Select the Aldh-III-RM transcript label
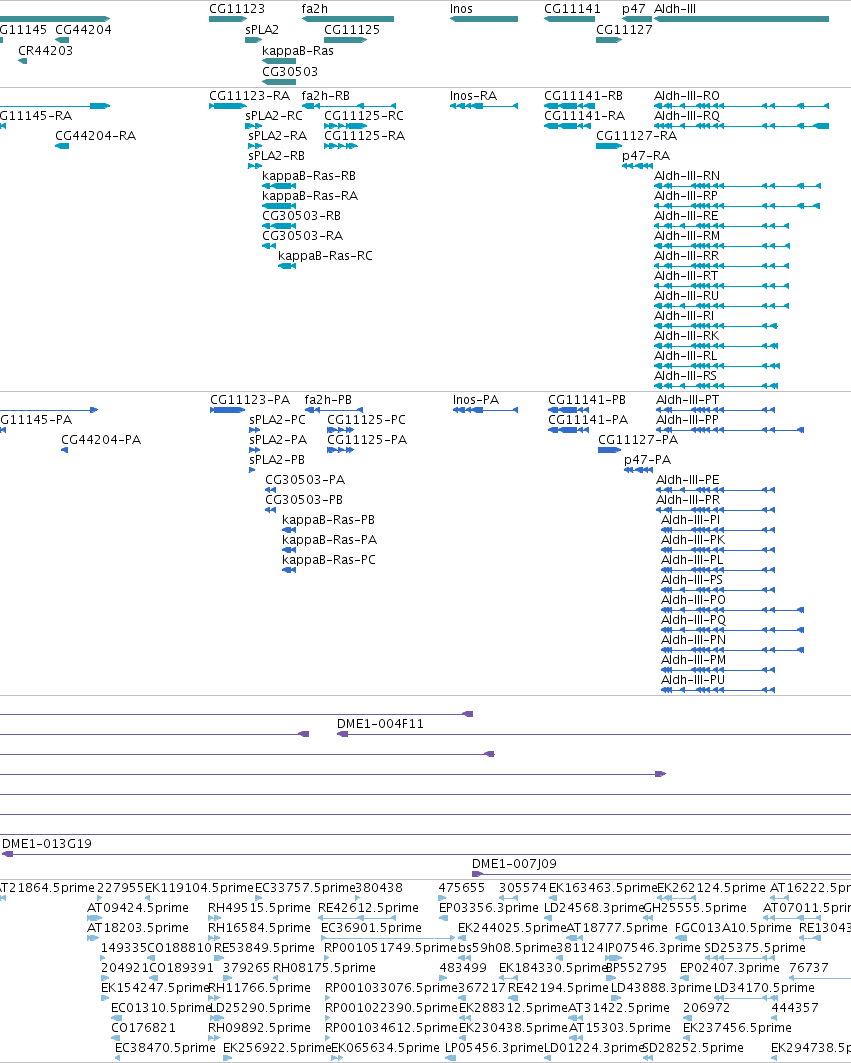 click(x=687, y=236)
